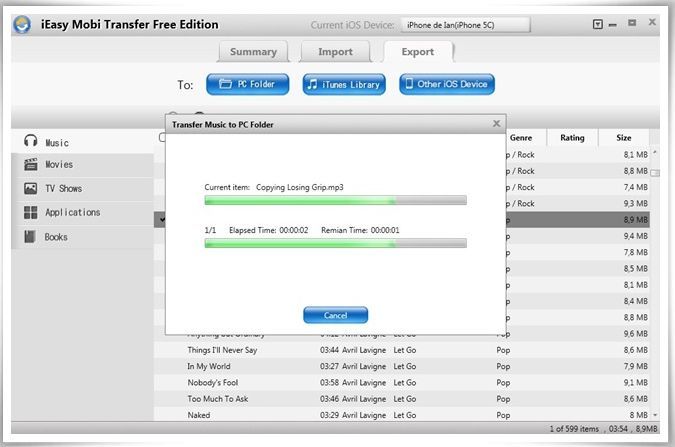The height and width of the screenshot is (447, 675).
Task: Sort by Rating column header
Action: [x=572, y=138]
